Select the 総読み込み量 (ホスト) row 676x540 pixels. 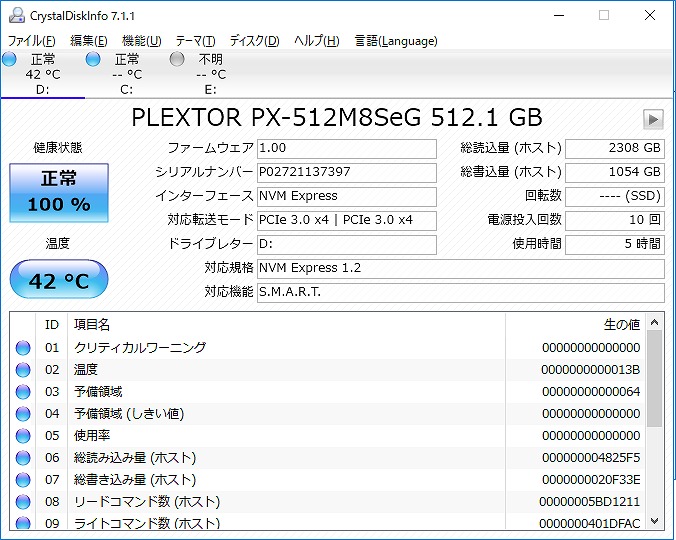[328, 458]
